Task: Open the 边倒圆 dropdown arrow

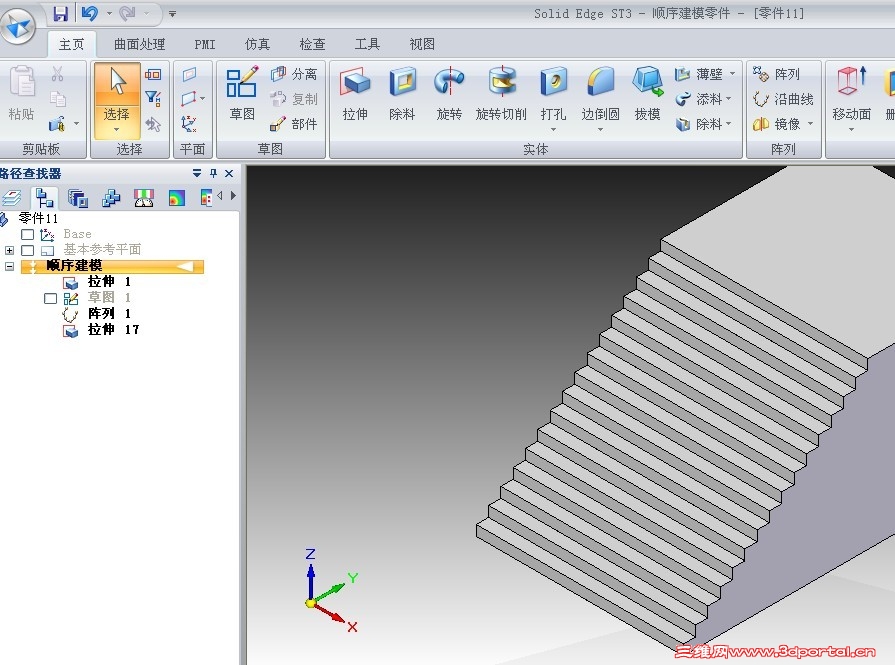Action: 600,130
